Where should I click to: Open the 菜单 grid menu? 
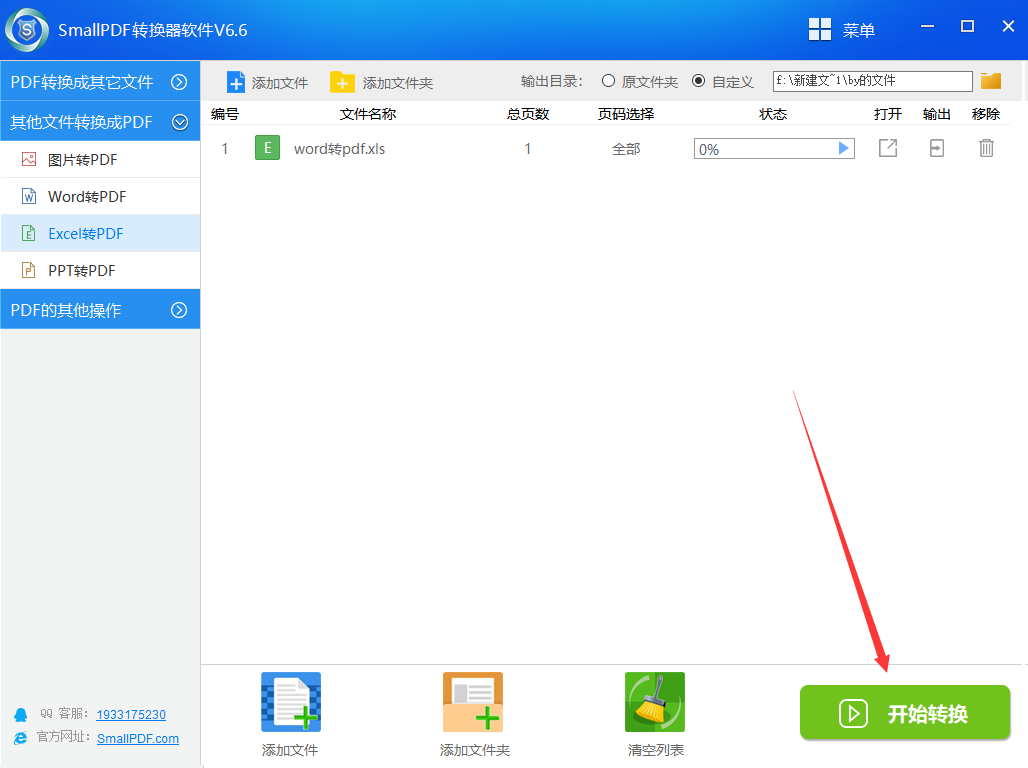(841, 30)
